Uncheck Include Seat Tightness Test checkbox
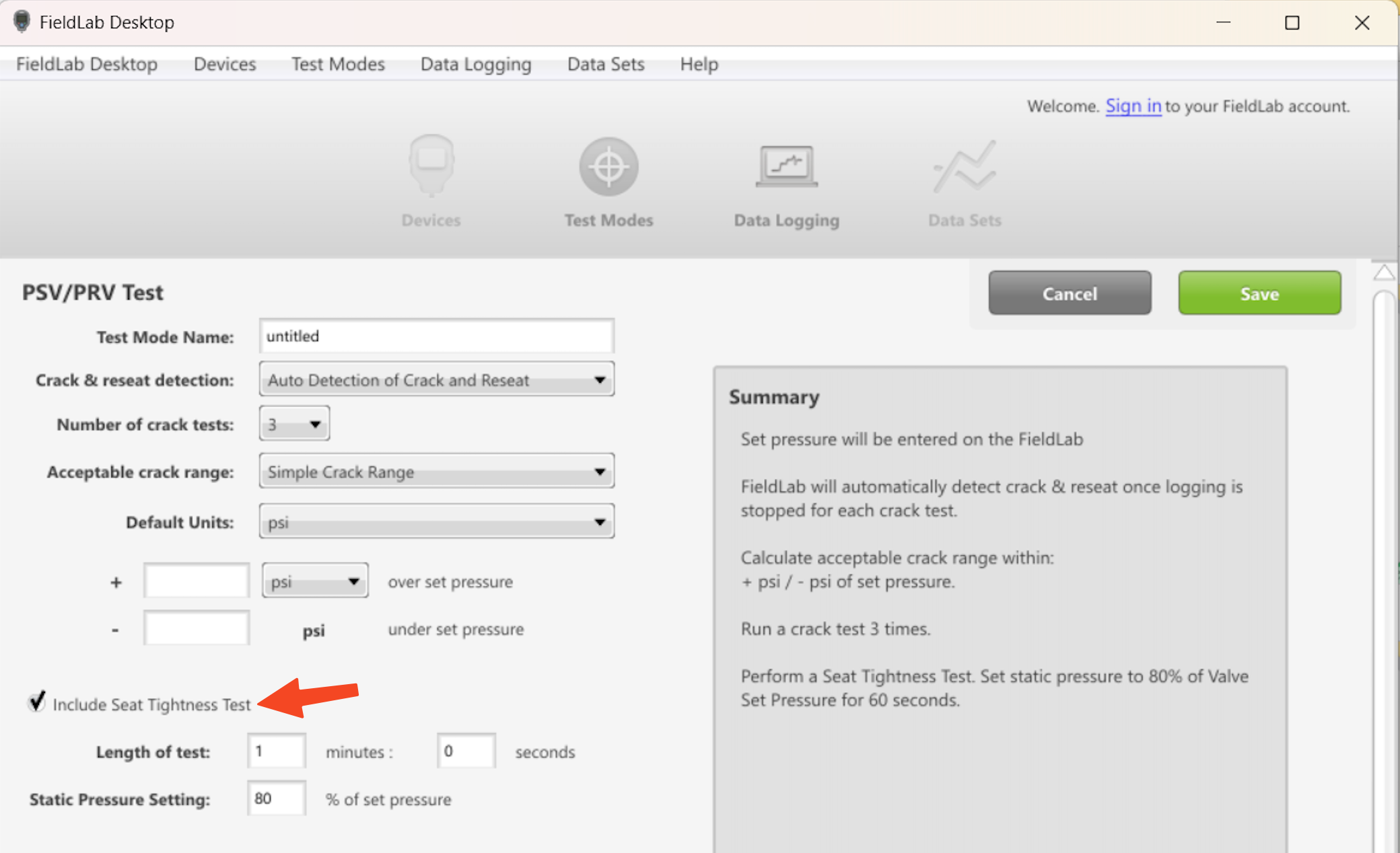This screenshot has height=853, width=1400. (37, 702)
